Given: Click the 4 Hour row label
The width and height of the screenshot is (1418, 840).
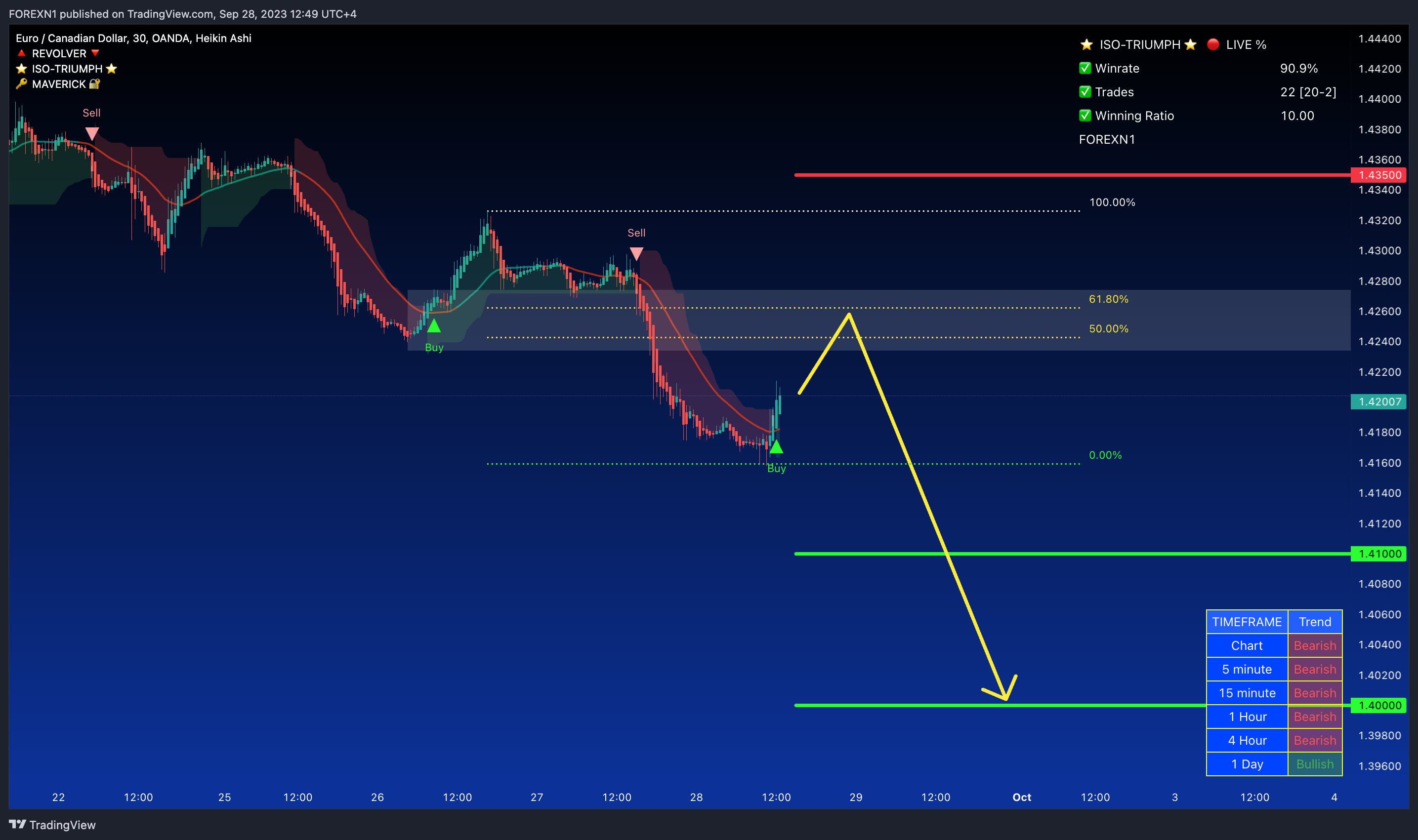Looking at the screenshot, I should (x=1247, y=740).
